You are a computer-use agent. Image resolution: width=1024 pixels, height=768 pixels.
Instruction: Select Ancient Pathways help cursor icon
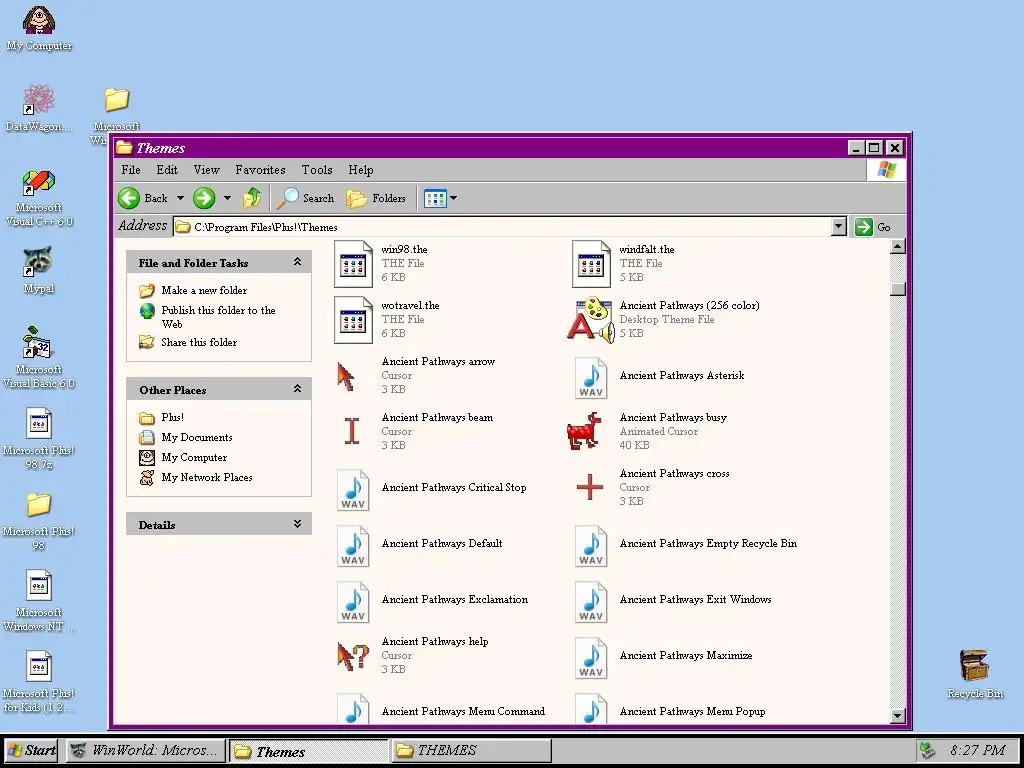(353, 656)
